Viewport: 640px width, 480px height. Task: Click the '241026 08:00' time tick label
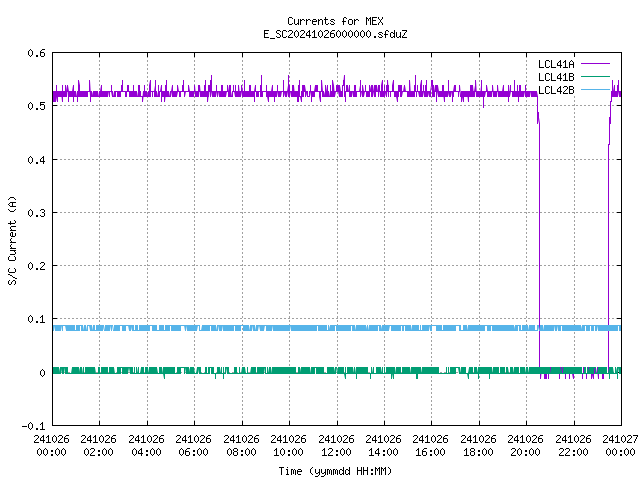point(241,446)
